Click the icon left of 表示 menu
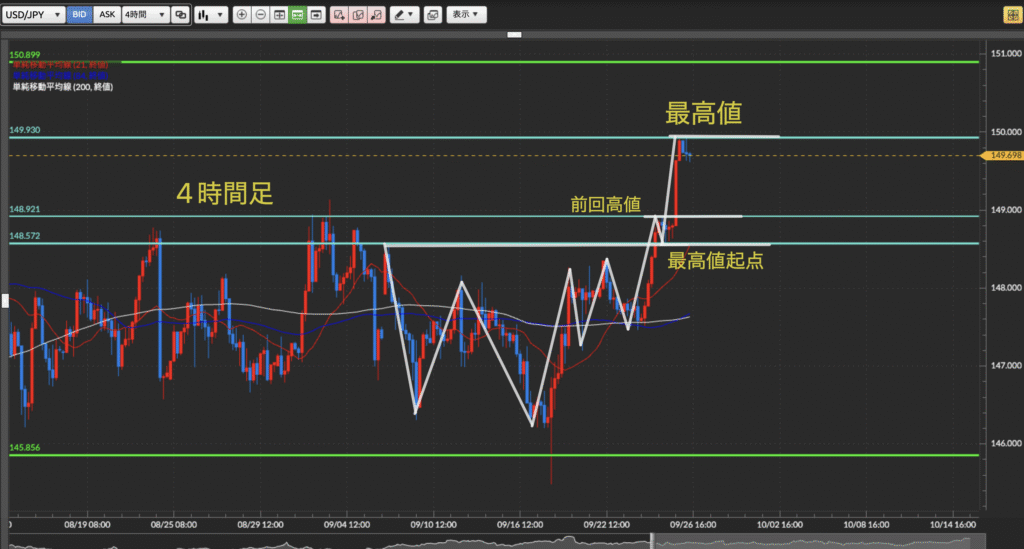This screenshot has width=1024, height=549. click(x=432, y=15)
